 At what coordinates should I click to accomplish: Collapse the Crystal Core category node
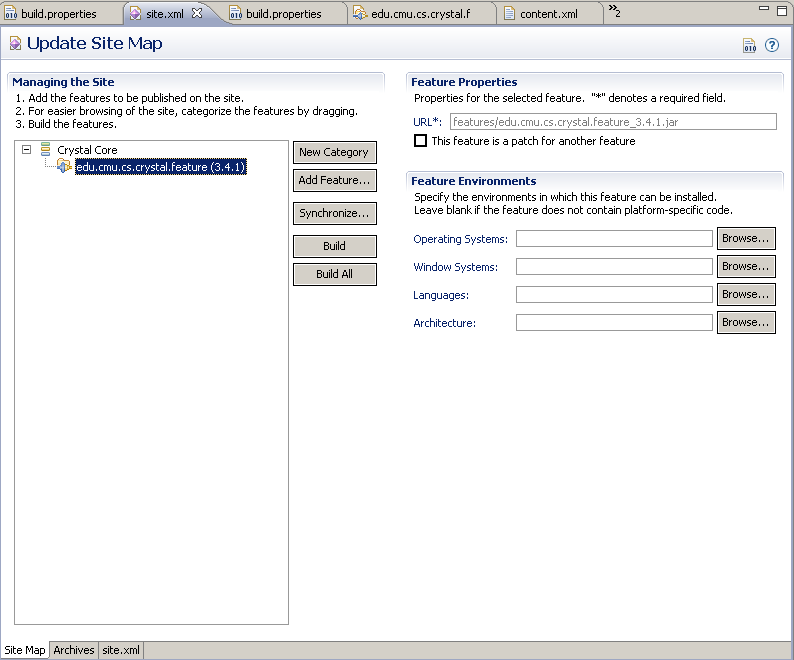[x=26, y=149]
